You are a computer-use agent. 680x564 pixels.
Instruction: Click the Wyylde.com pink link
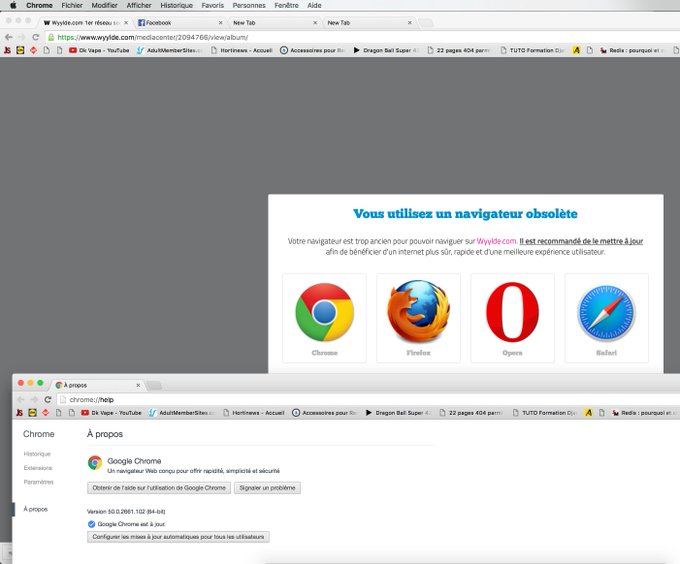(x=496, y=241)
